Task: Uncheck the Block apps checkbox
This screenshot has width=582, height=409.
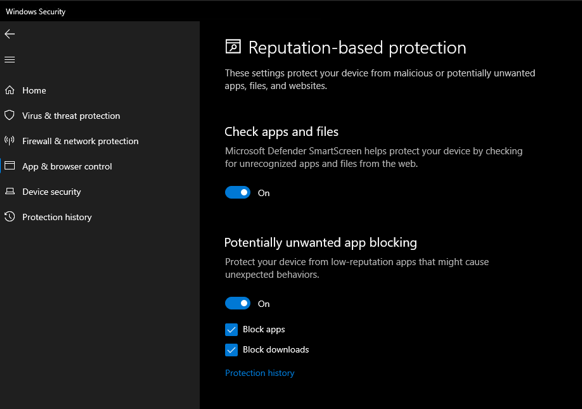Action: point(231,329)
